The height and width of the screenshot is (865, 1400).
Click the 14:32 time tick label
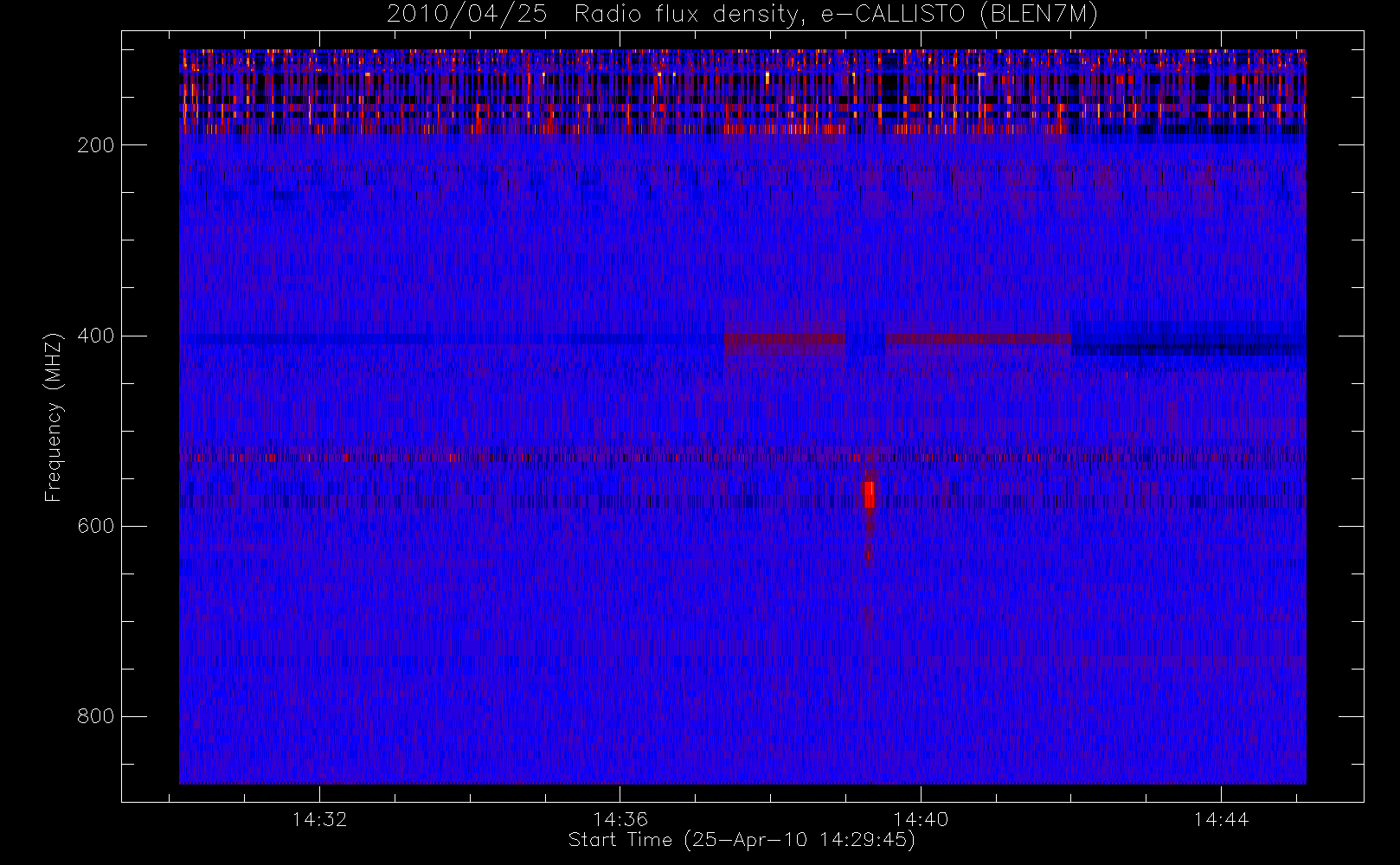pyautogui.click(x=319, y=819)
